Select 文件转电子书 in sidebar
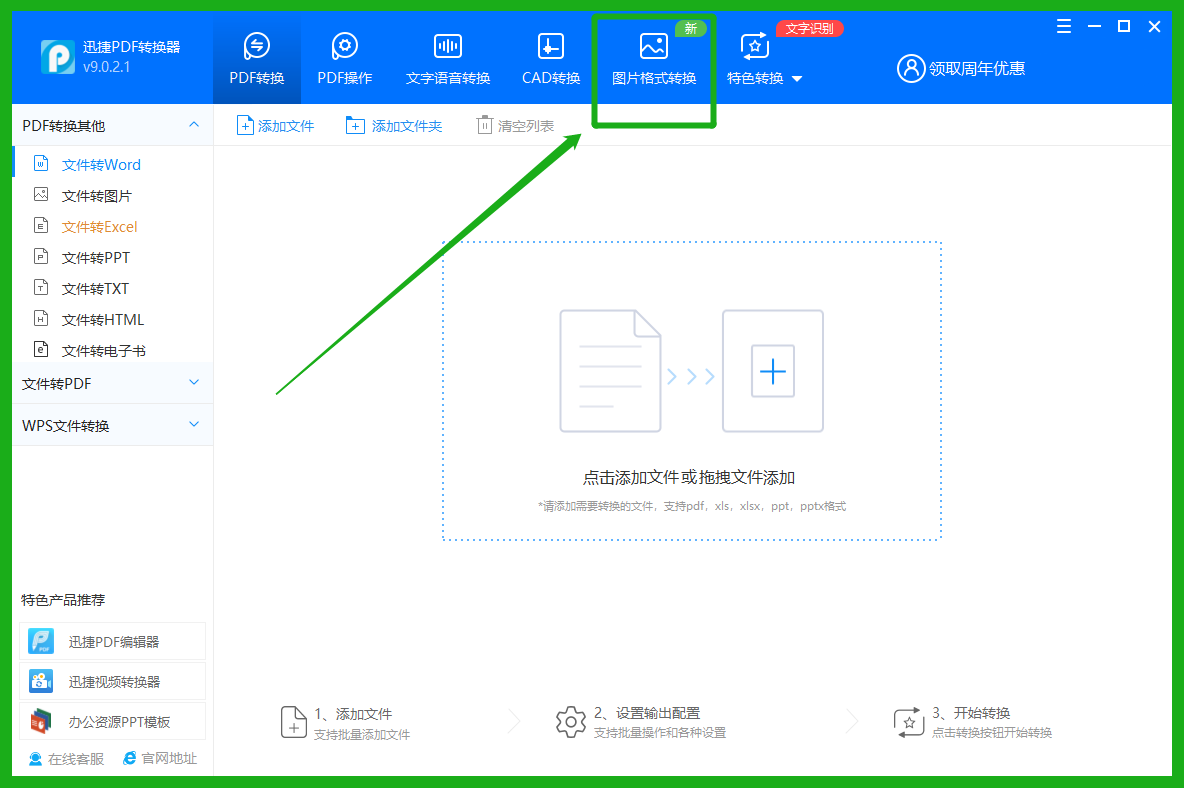Viewport: 1184px width, 788px height. tap(113, 350)
